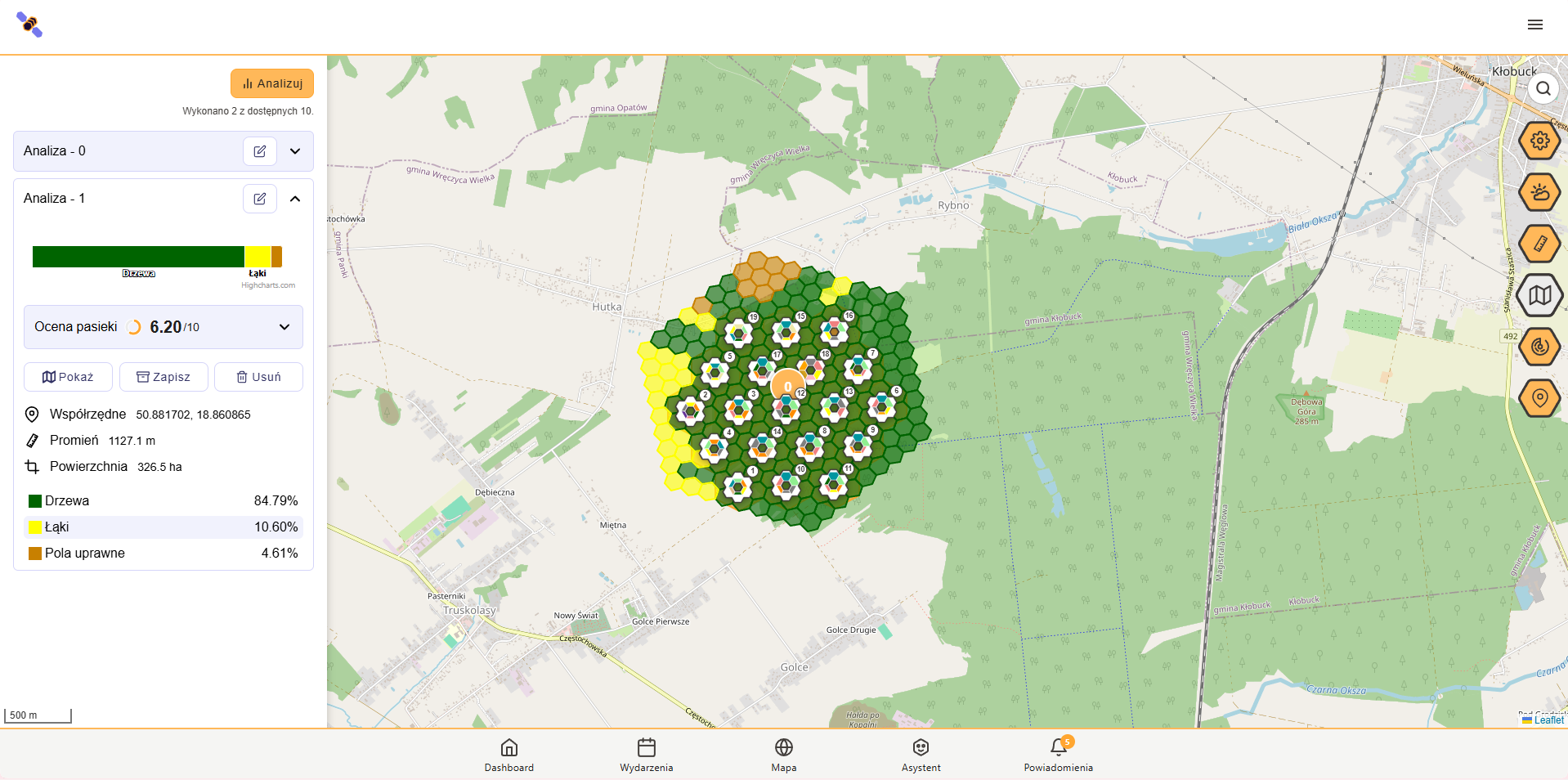
Task: Open the Asystent tab
Action: click(921, 755)
